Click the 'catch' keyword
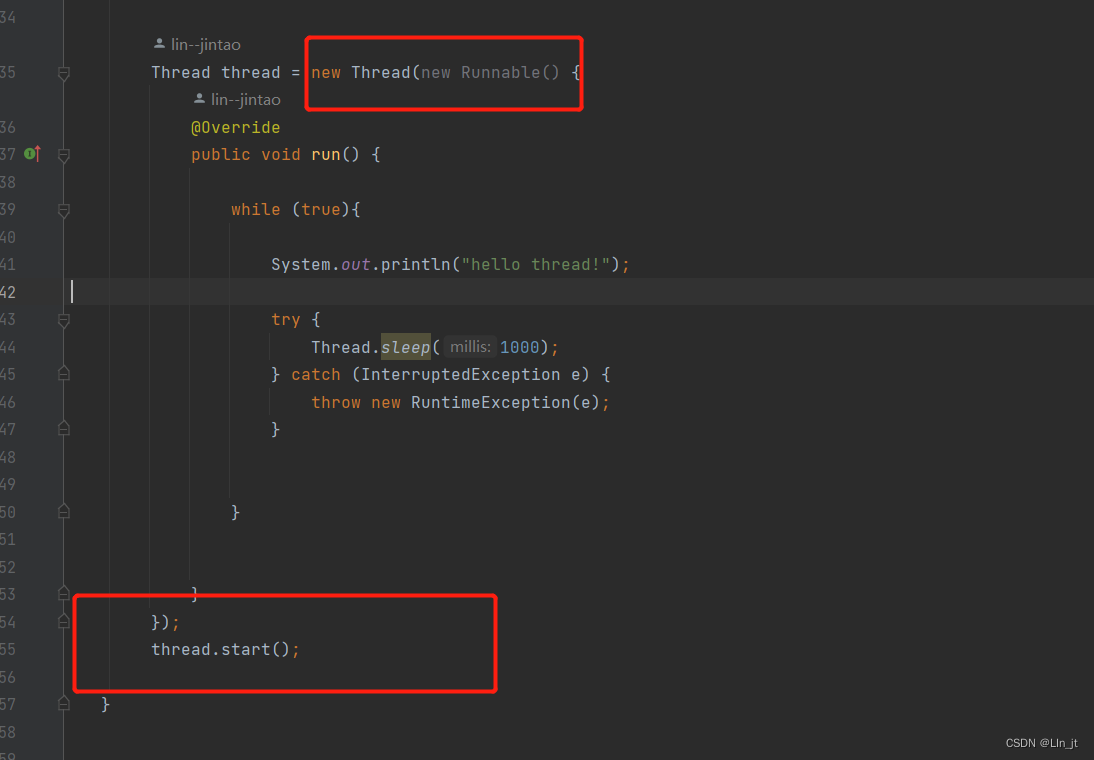The height and width of the screenshot is (760, 1094). (x=315, y=375)
